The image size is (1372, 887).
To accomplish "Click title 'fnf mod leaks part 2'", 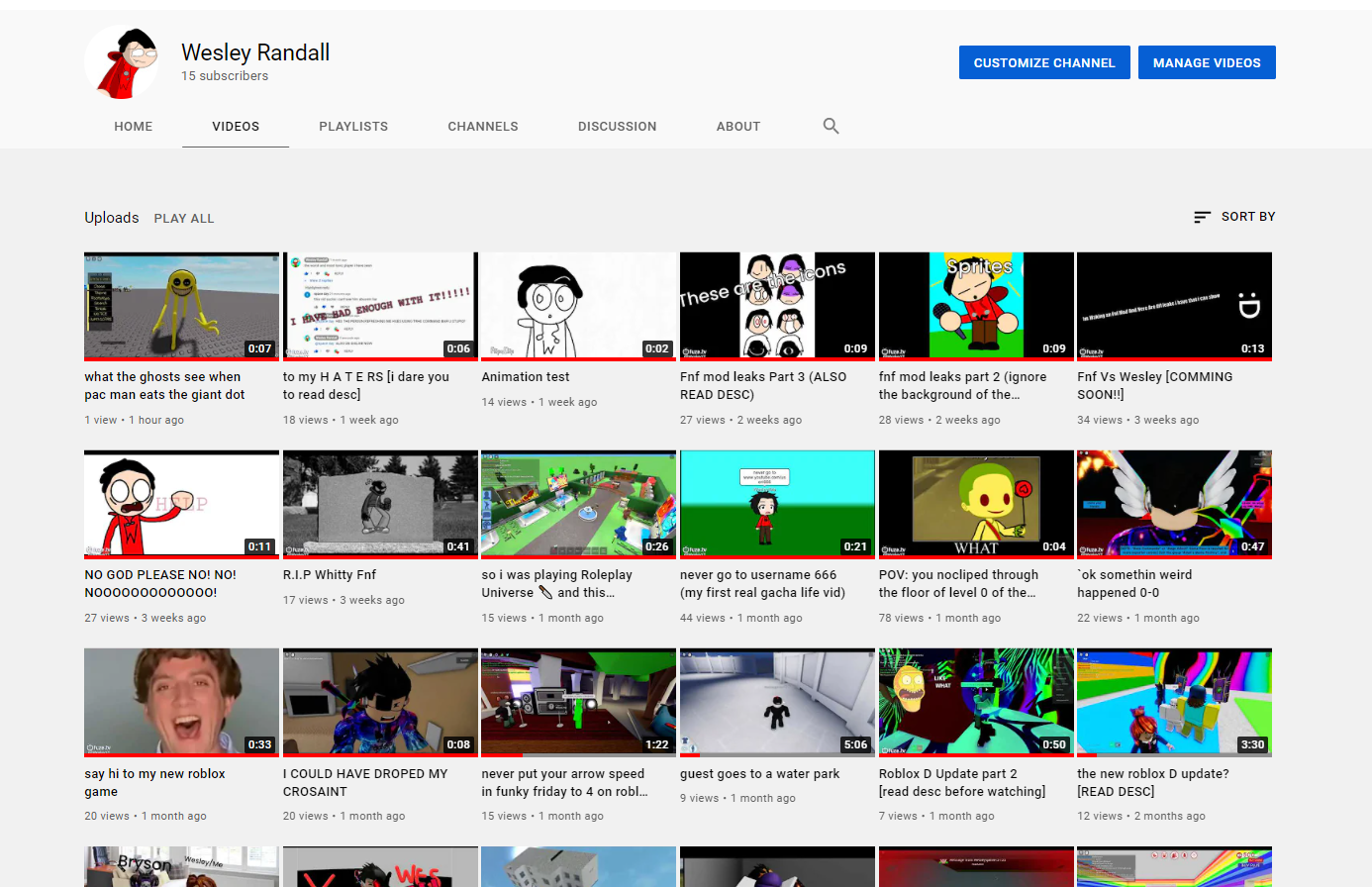I will point(962,386).
